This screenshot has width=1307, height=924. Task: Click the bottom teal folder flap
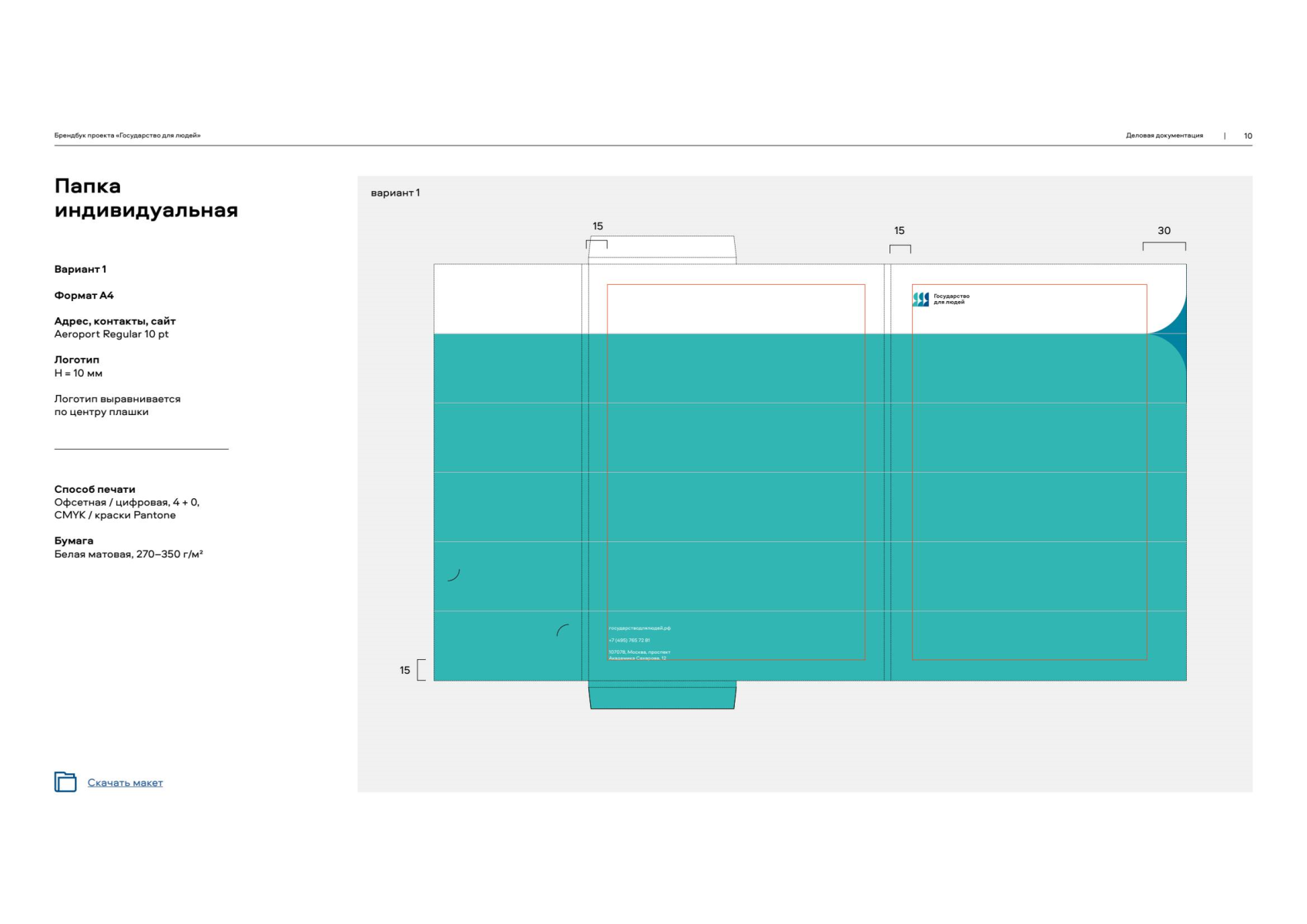[662, 695]
